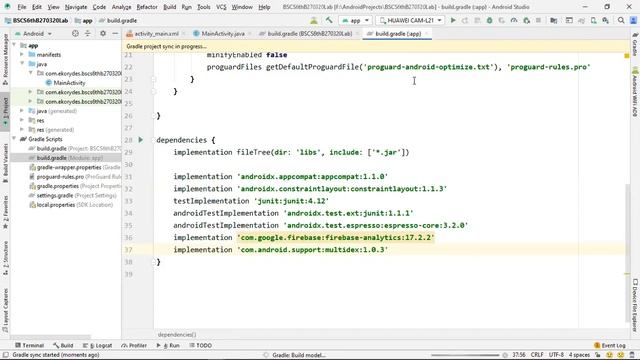
Task: Open the File menu
Action: point(22,7)
